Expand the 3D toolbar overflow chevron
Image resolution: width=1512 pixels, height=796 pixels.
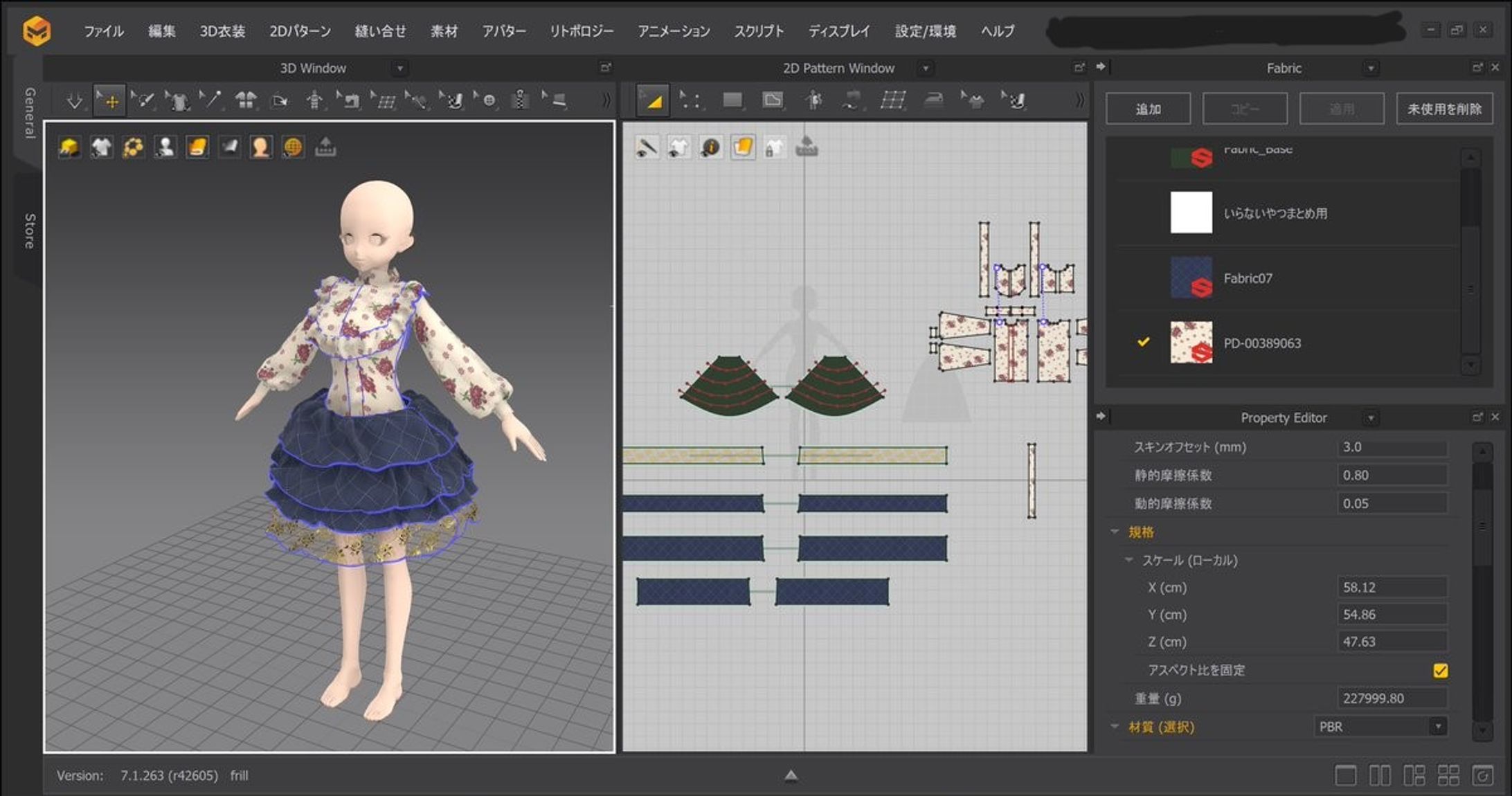(606, 101)
